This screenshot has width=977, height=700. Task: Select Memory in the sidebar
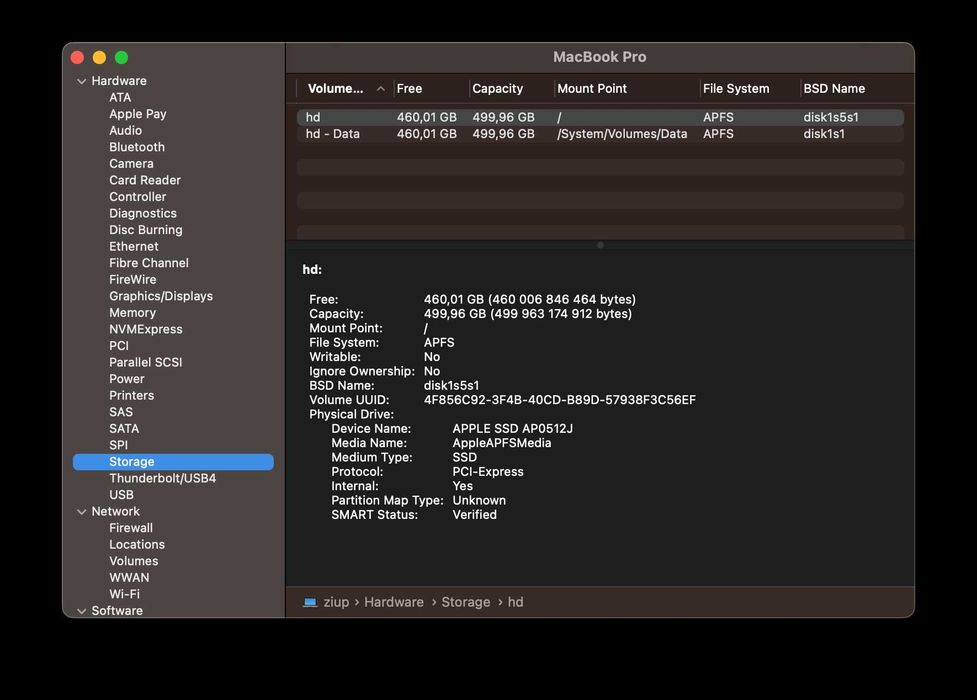click(132, 312)
